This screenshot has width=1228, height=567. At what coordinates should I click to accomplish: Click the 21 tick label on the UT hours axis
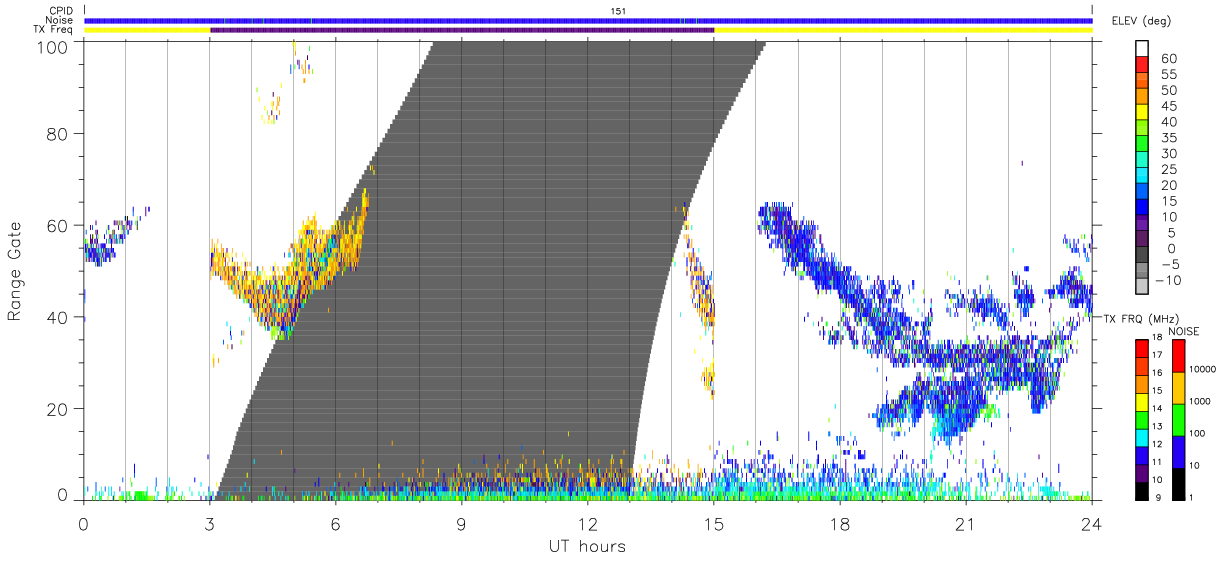pyautogui.click(x=966, y=524)
